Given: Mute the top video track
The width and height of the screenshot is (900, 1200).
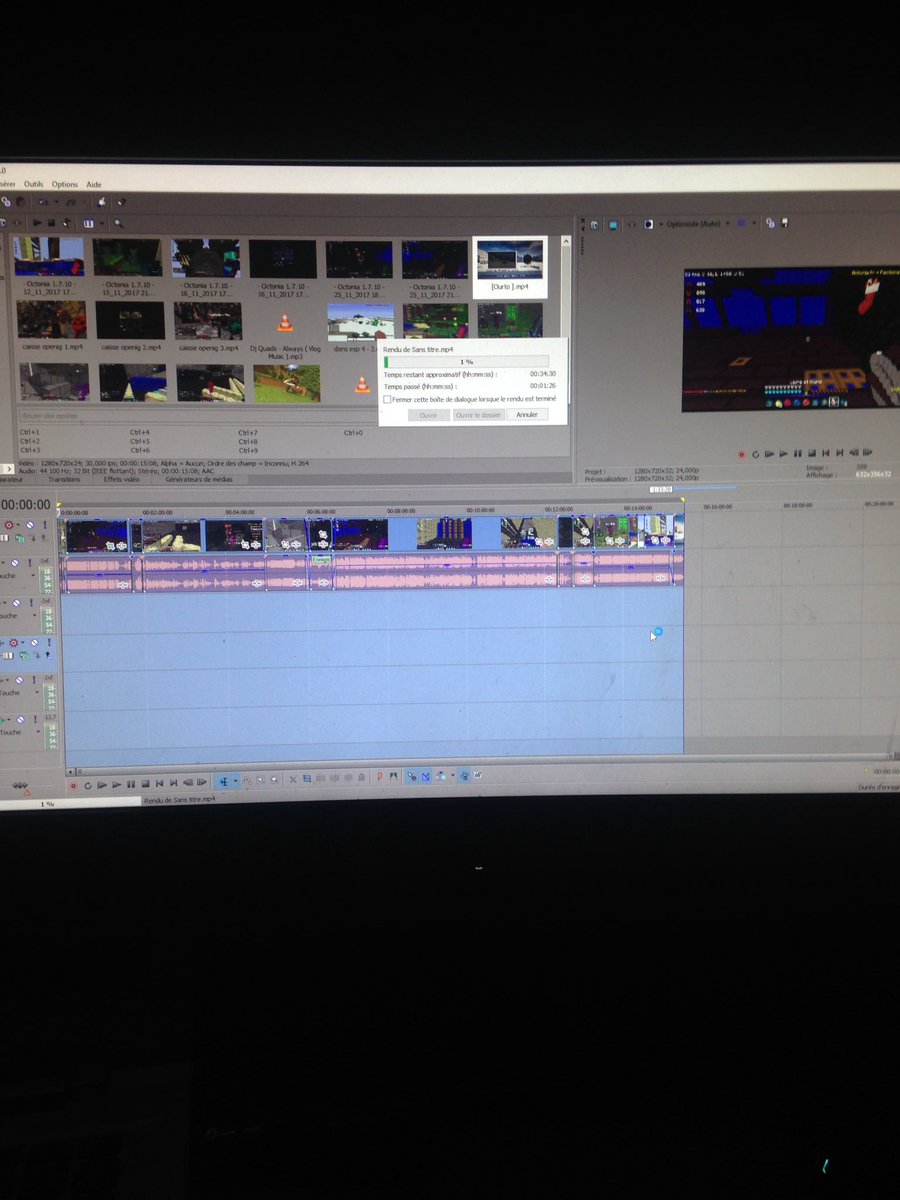Looking at the screenshot, I should (x=31, y=523).
